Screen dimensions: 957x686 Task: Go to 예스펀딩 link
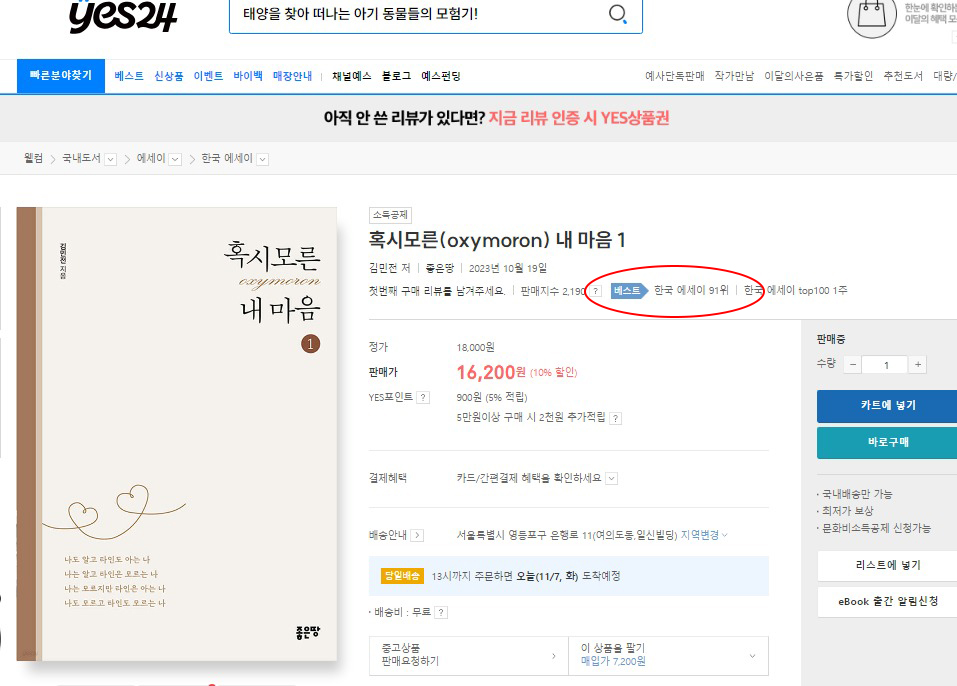point(441,76)
